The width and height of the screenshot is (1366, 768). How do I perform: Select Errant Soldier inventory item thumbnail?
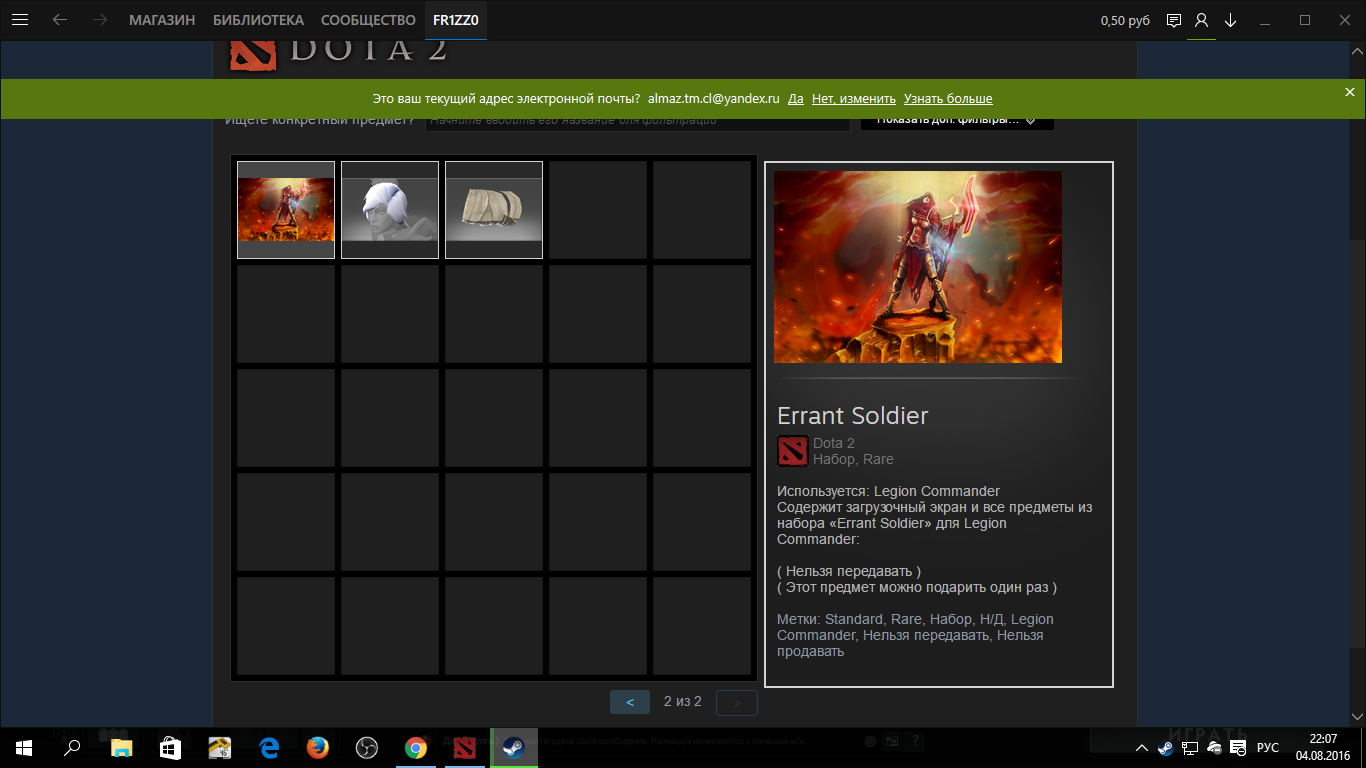coord(286,210)
